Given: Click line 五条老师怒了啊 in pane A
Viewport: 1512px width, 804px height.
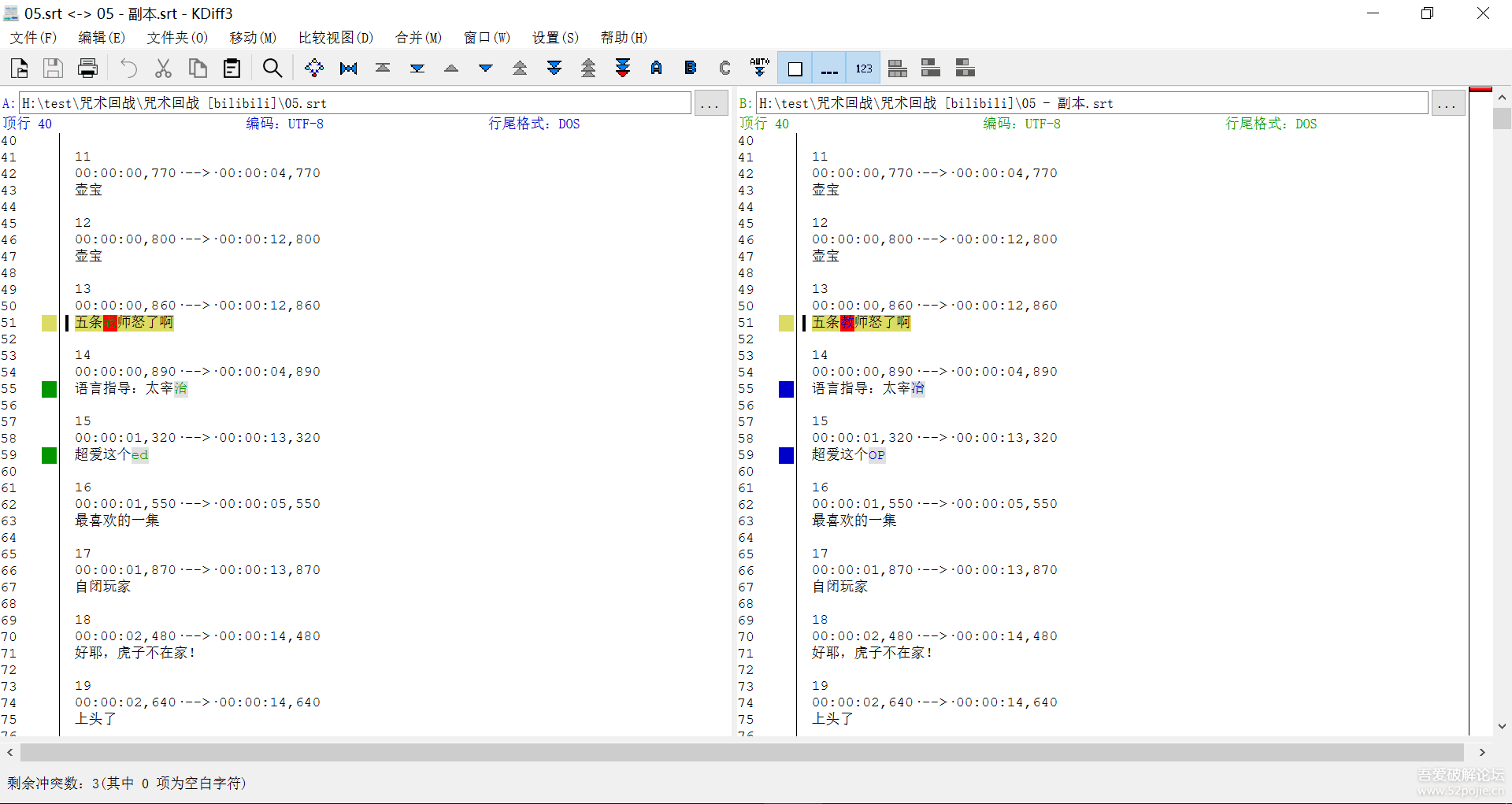Looking at the screenshot, I should pos(124,323).
